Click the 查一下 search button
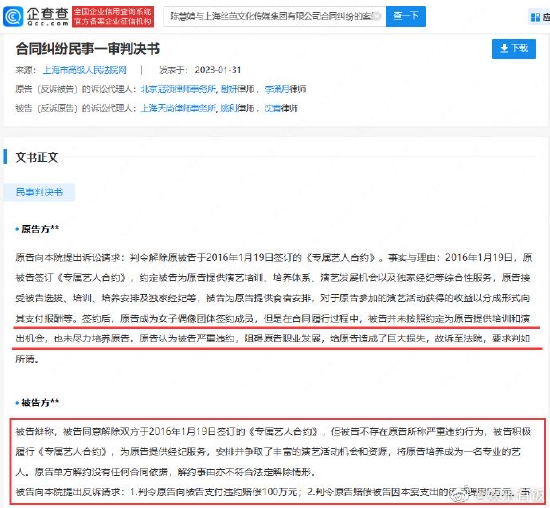Image resolution: width=550 pixels, height=508 pixels. (406, 16)
